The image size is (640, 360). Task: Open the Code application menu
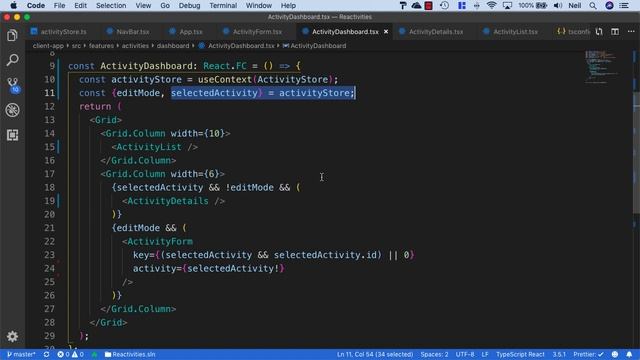[x=36, y=5]
